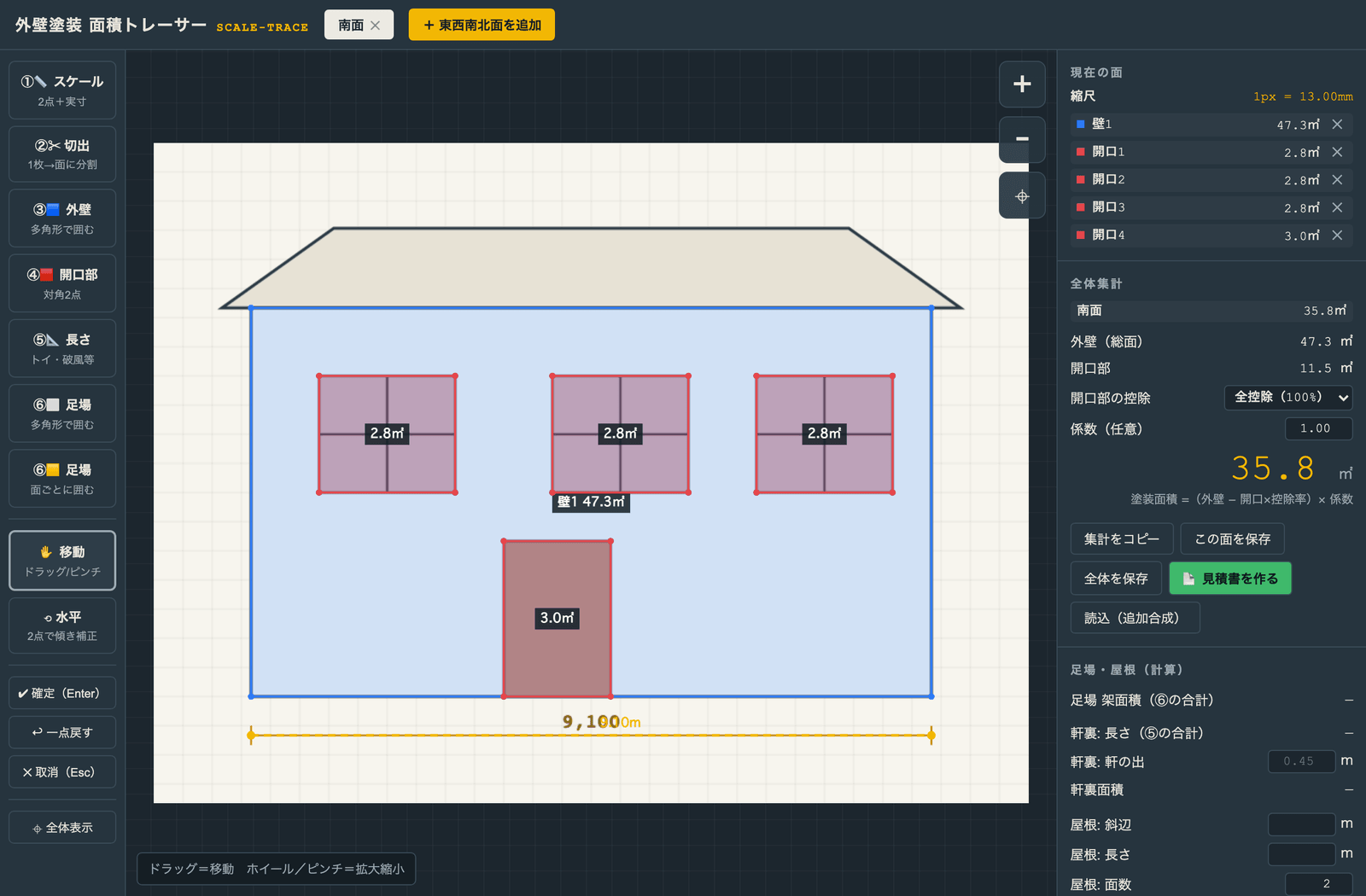
Task: Click the crosshair recenter button
Action: tap(1022, 195)
